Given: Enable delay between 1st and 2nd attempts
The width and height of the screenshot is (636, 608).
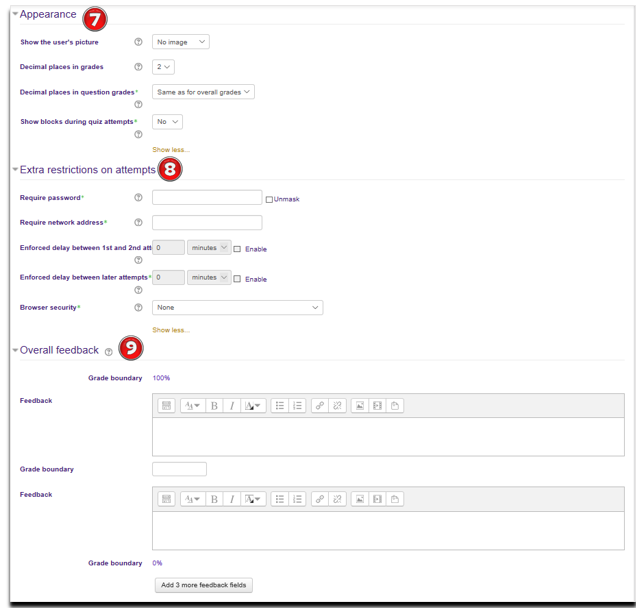Looking at the screenshot, I should (237, 249).
